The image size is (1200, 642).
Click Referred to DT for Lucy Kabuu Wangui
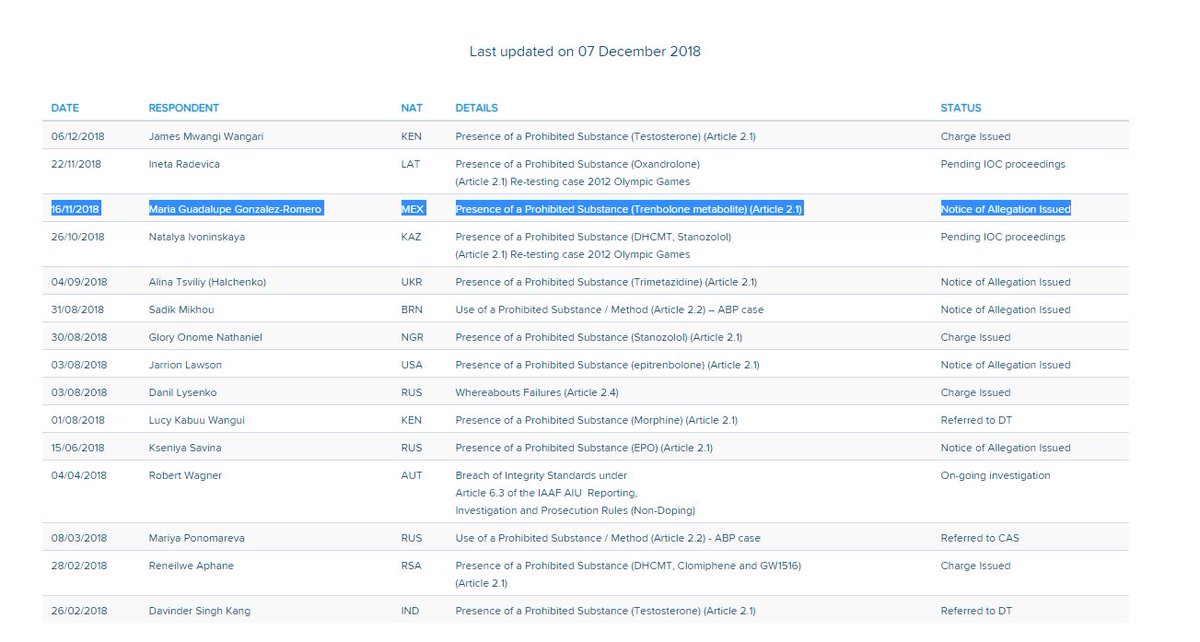tap(976, 420)
